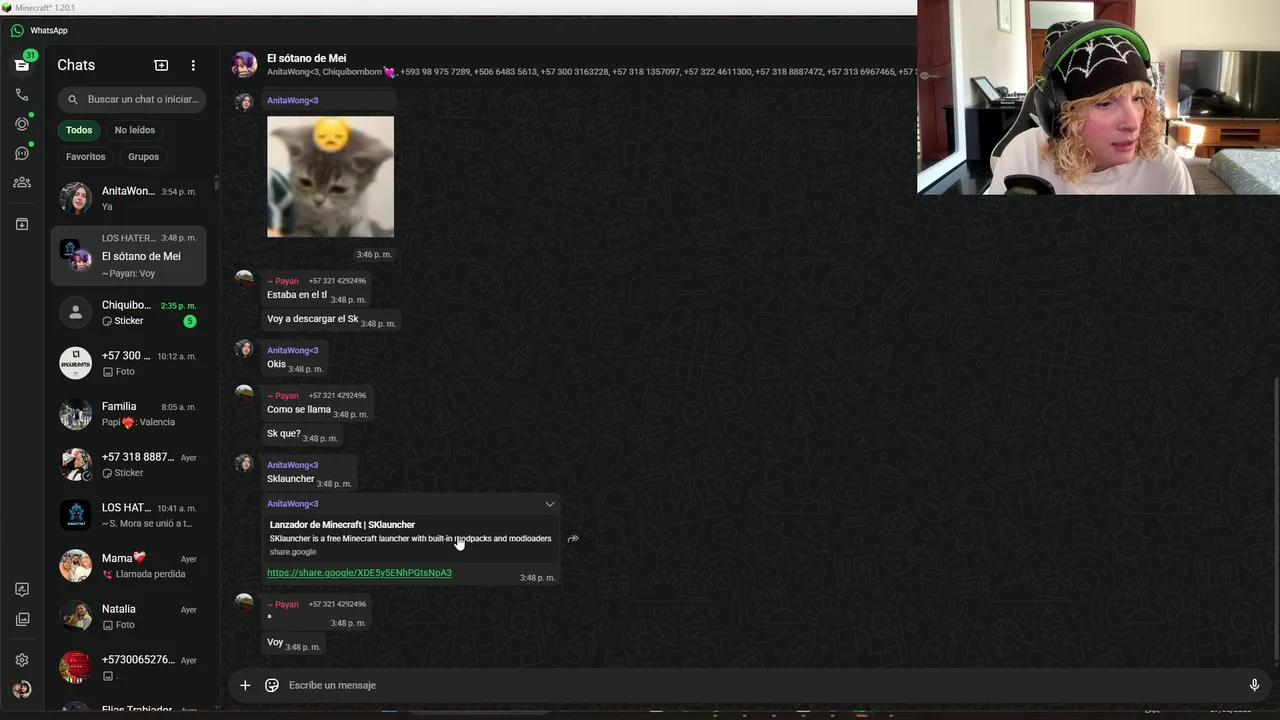
Task: Open Lanzador de Minecraft link preview title
Action: coord(342,525)
